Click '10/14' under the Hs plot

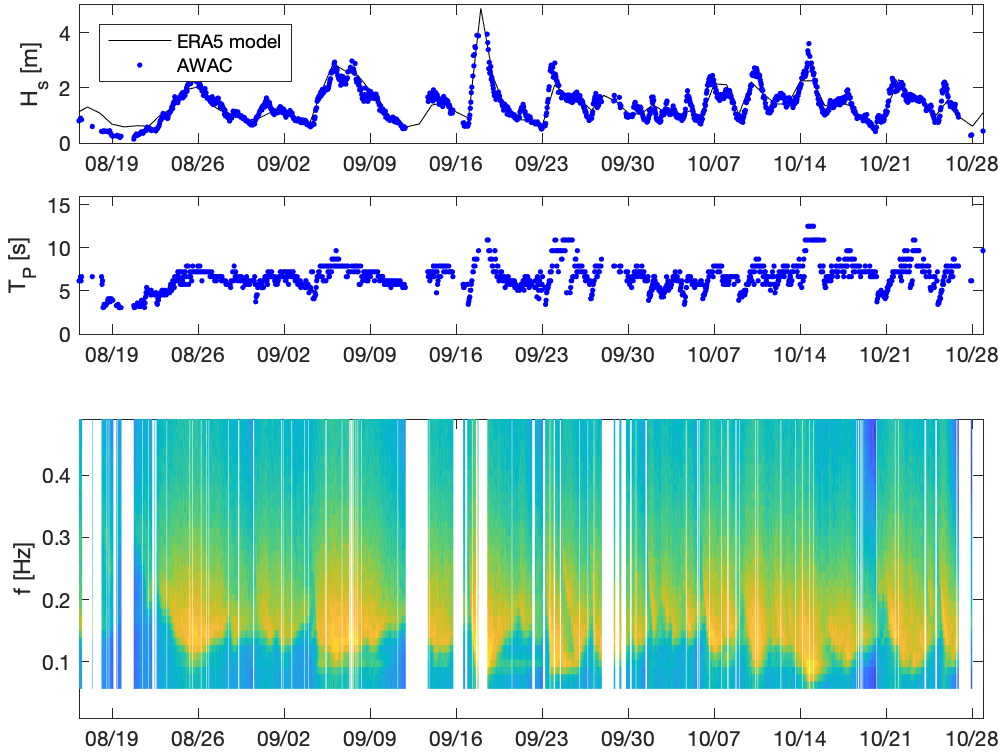(x=800, y=164)
